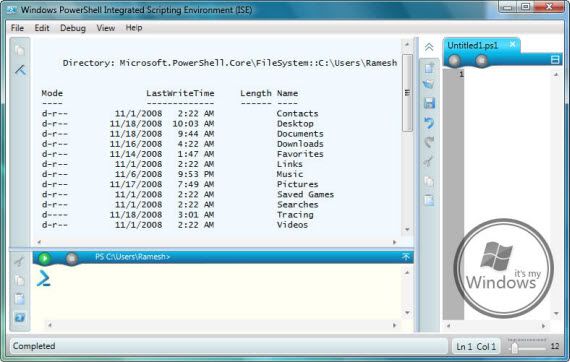Viewport: 570px width, 362px height.
Task: Click command pane scroll-down arrow
Action: point(407,313)
